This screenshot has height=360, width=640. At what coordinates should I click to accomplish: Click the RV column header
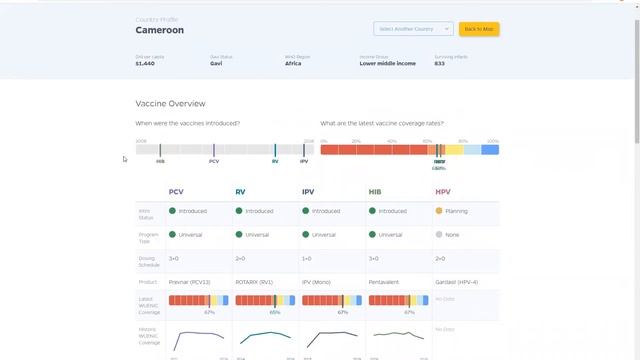[x=240, y=192]
